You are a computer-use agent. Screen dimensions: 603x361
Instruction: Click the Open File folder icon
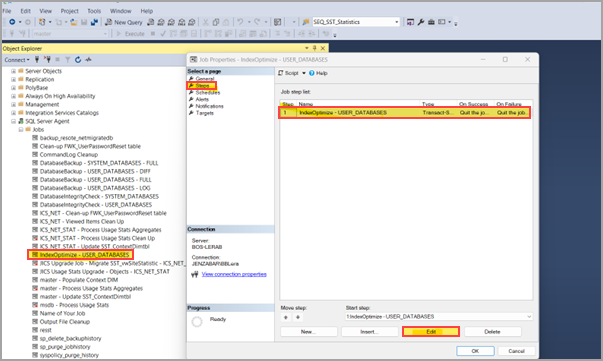coord(73,22)
